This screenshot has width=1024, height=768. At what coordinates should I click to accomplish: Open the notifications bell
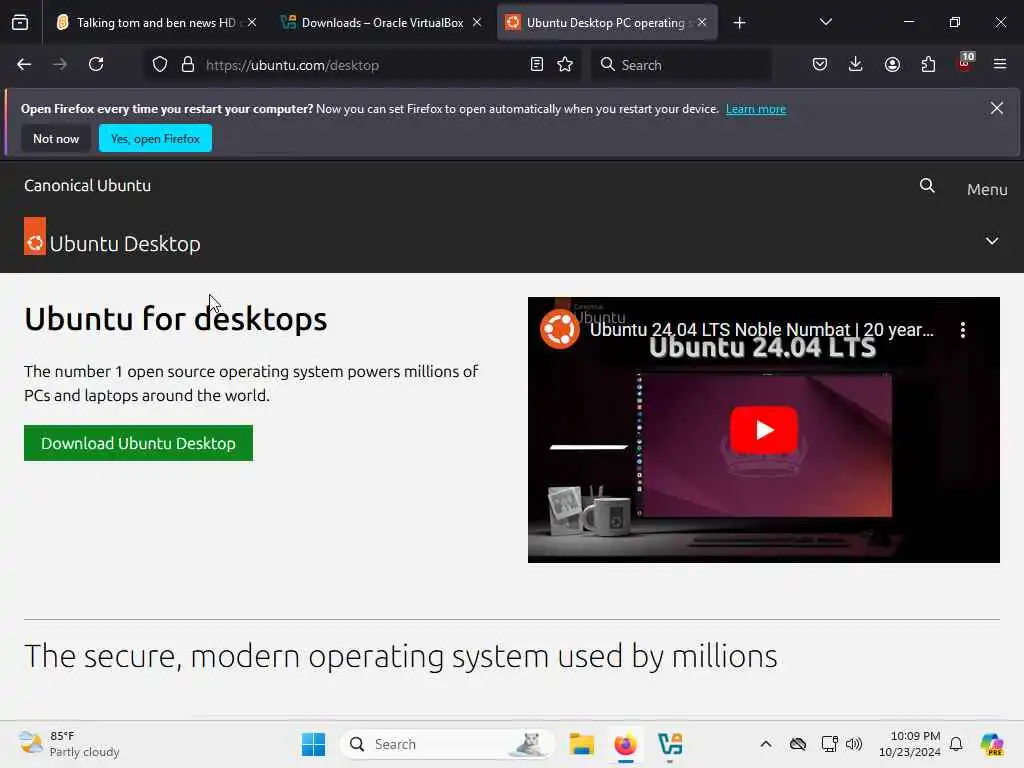coord(956,744)
